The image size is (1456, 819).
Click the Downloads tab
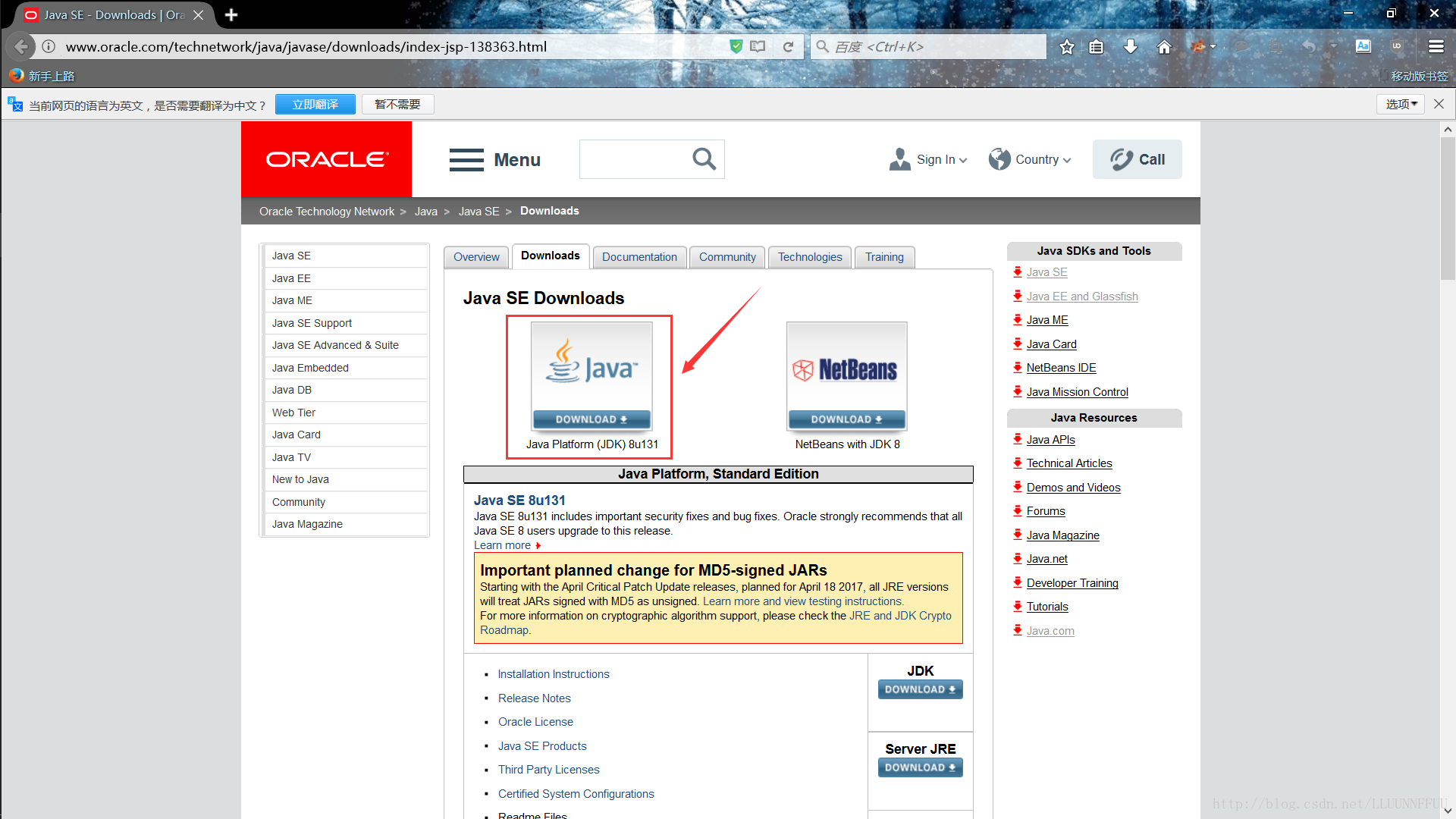point(550,257)
